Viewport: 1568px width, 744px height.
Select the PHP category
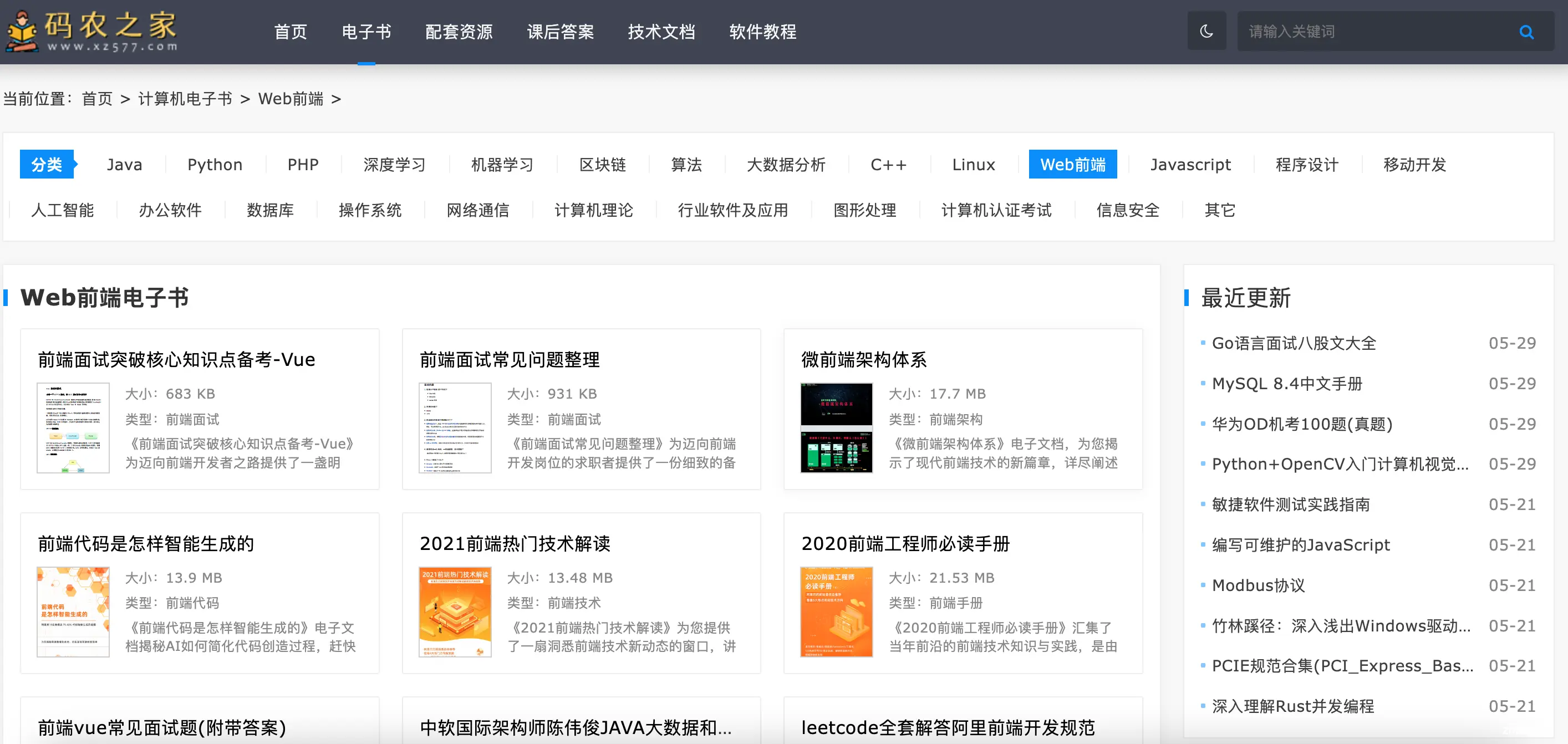point(303,165)
